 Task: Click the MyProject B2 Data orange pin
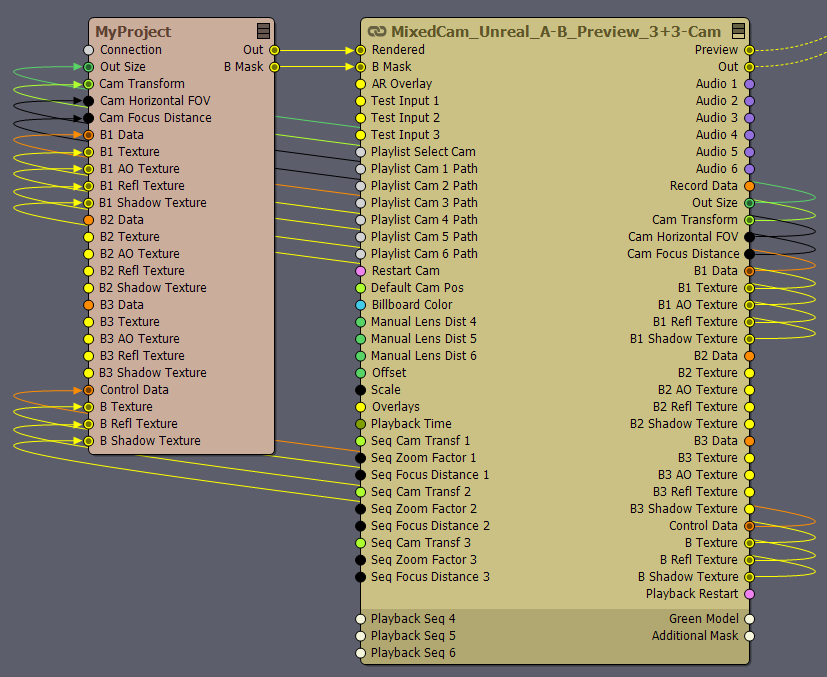click(x=89, y=220)
